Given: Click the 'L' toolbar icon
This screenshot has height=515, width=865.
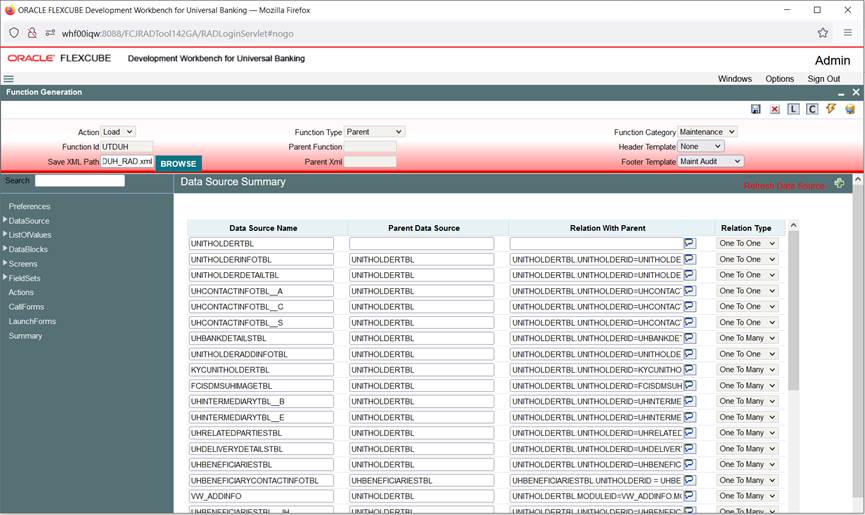Looking at the screenshot, I should (x=794, y=109).
